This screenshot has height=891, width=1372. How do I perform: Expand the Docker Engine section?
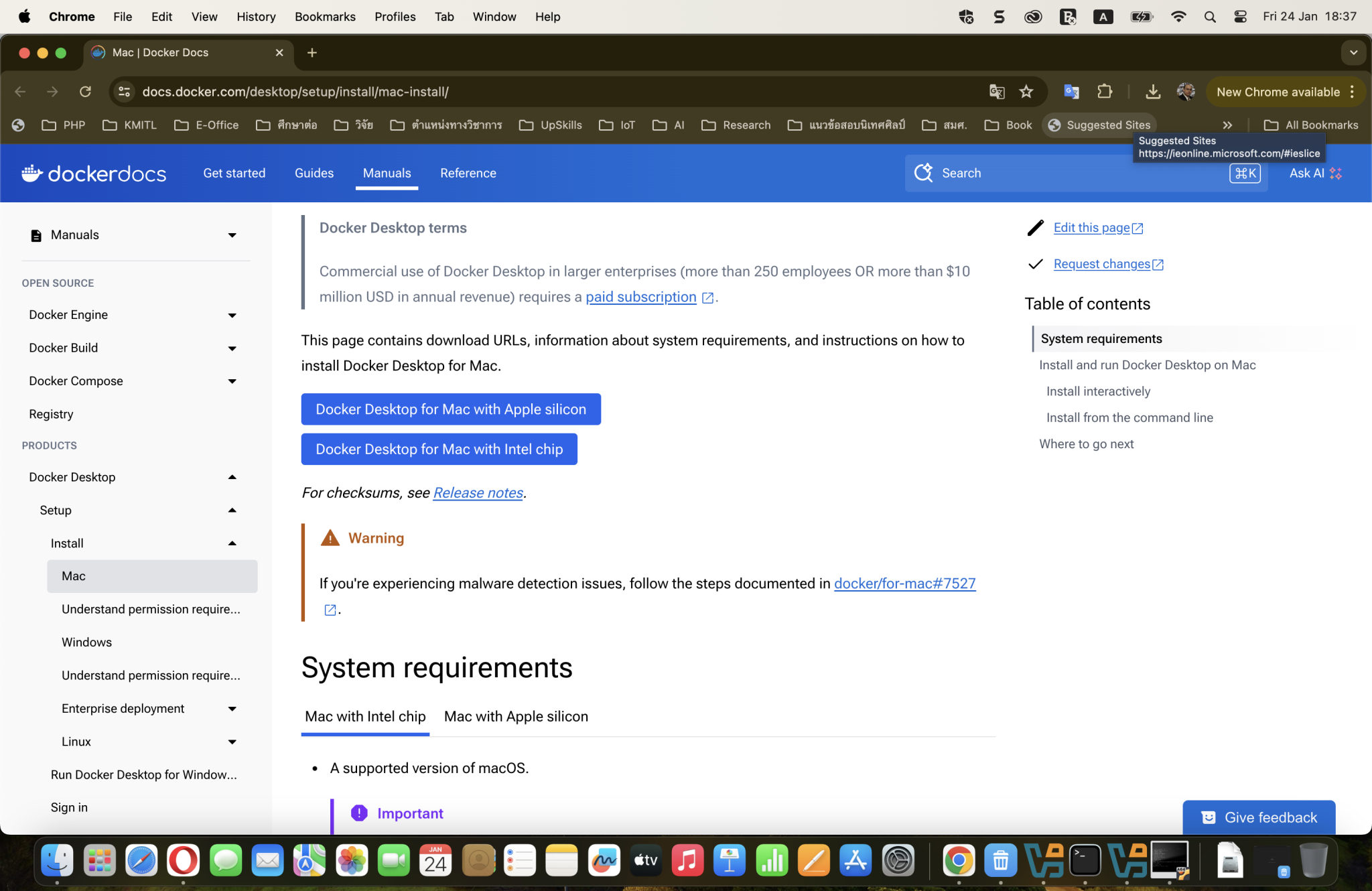click(x=232, y=315)
